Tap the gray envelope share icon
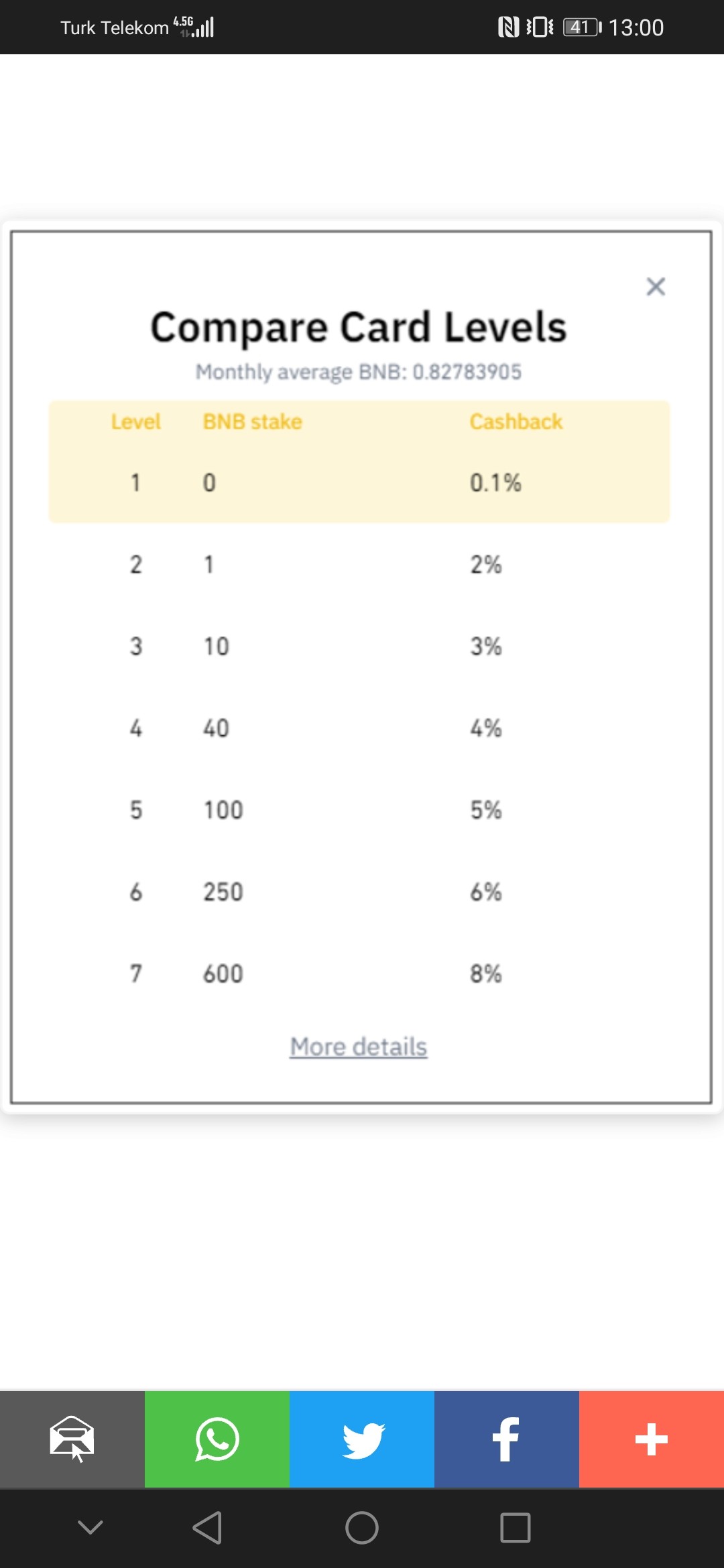Screen dimensions: 724x1568 coord(72,1439)
